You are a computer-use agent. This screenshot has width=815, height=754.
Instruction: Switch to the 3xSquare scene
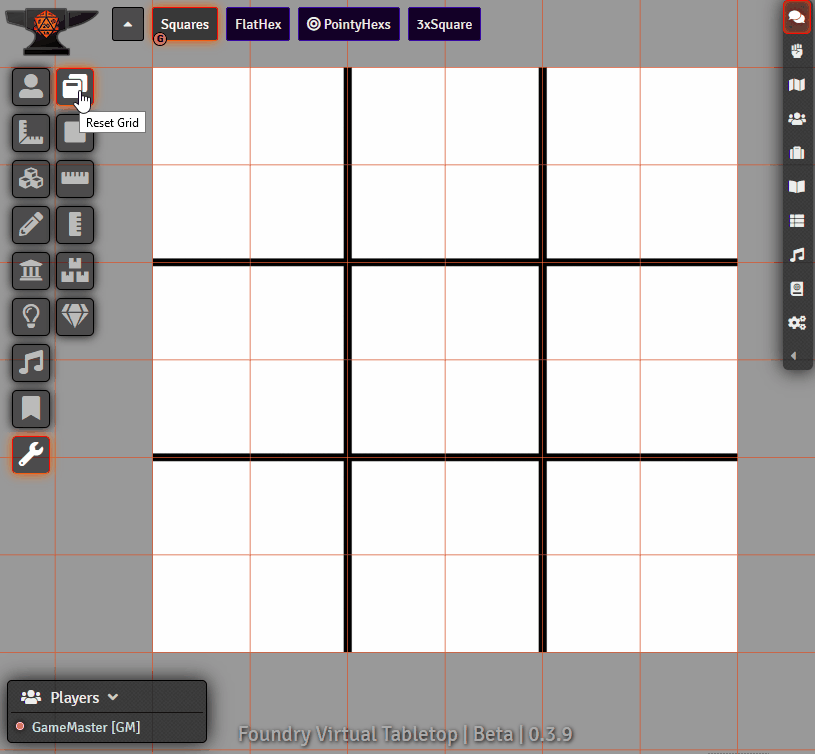pos(444,24)
